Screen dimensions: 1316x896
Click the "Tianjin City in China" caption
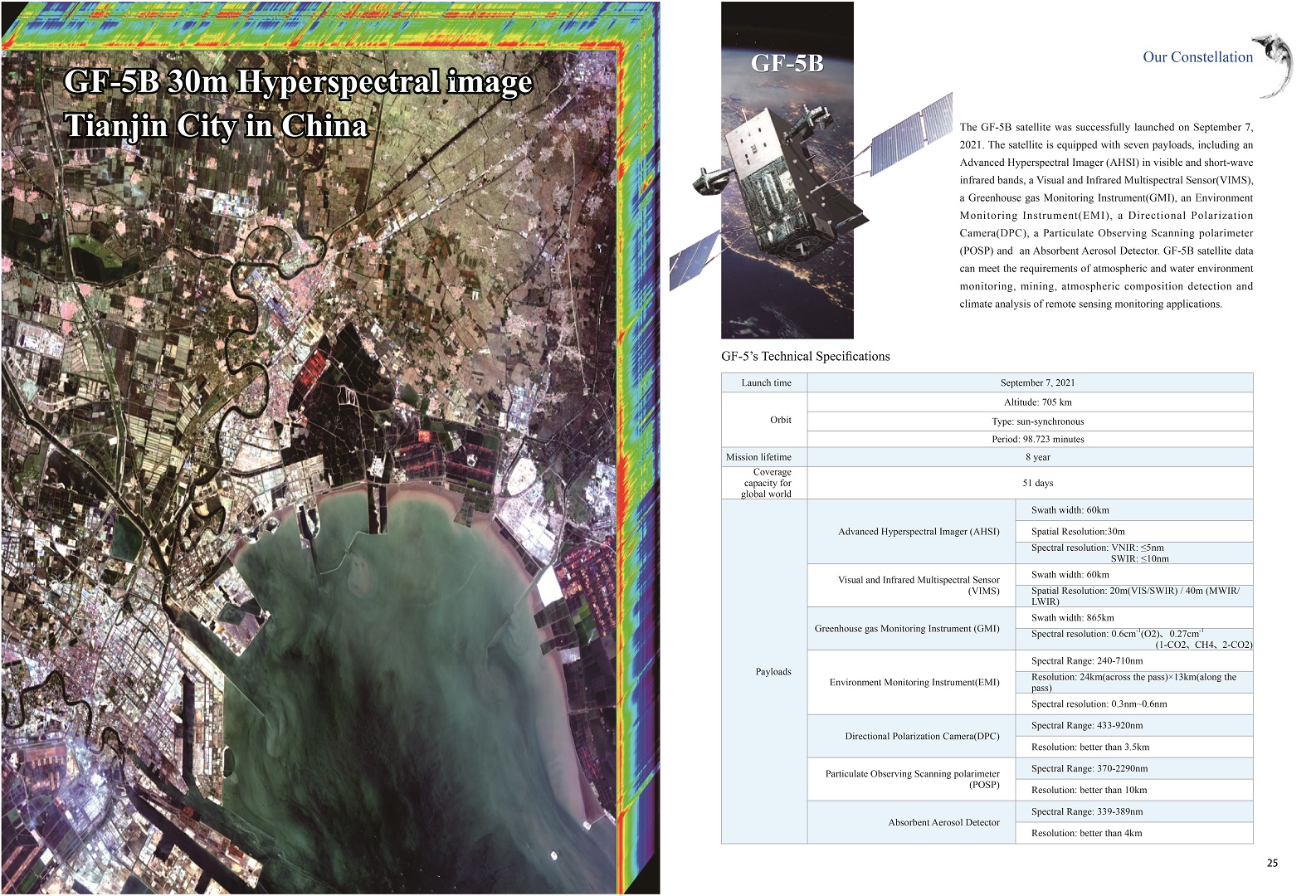[216, 126]
